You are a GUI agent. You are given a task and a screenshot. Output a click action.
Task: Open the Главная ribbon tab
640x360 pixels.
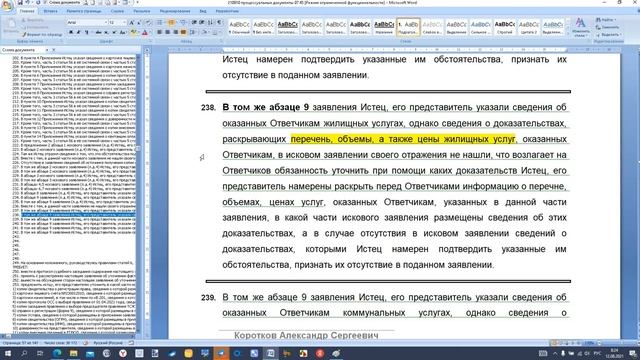(28, 11)
